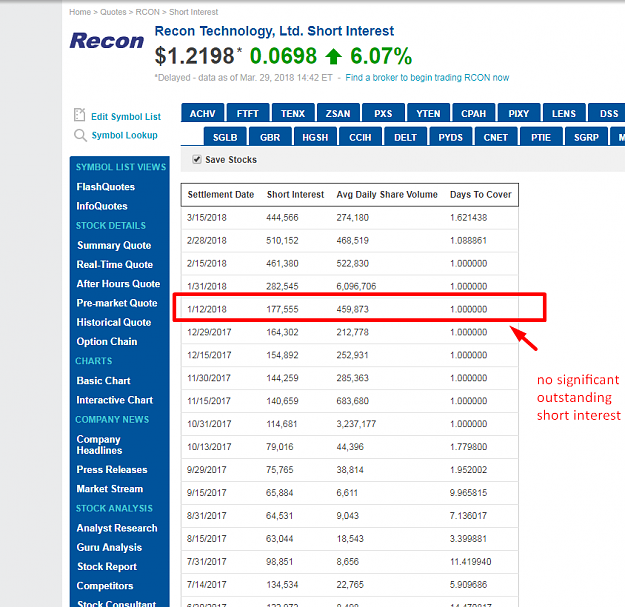Open Market Stream in sidebar

[110, 489]
